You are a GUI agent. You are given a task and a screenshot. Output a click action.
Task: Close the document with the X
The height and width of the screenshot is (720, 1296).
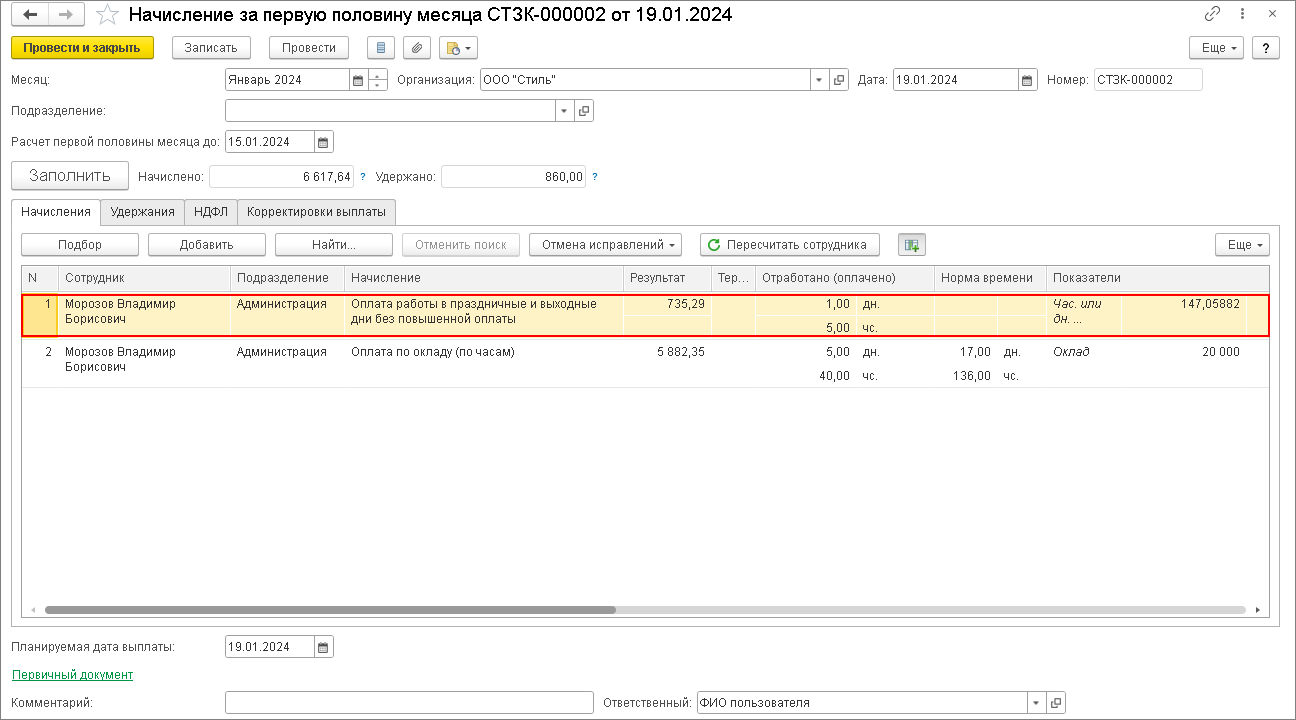click(1272, 14)
